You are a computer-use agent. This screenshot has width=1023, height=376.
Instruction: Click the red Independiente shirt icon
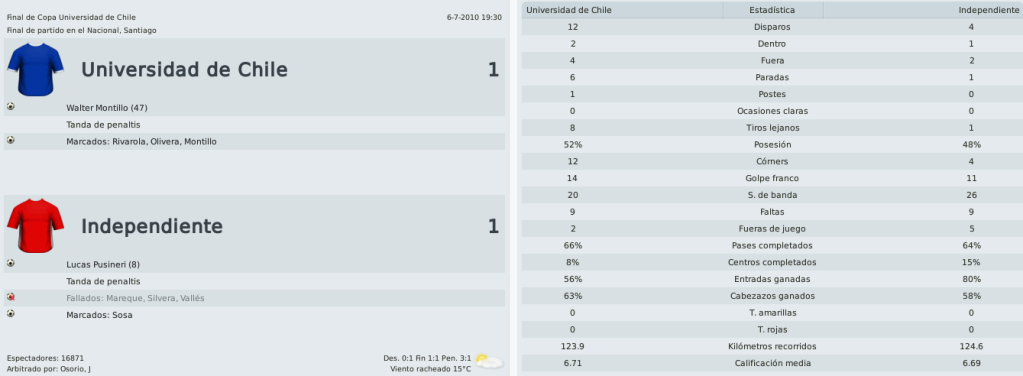35,226
